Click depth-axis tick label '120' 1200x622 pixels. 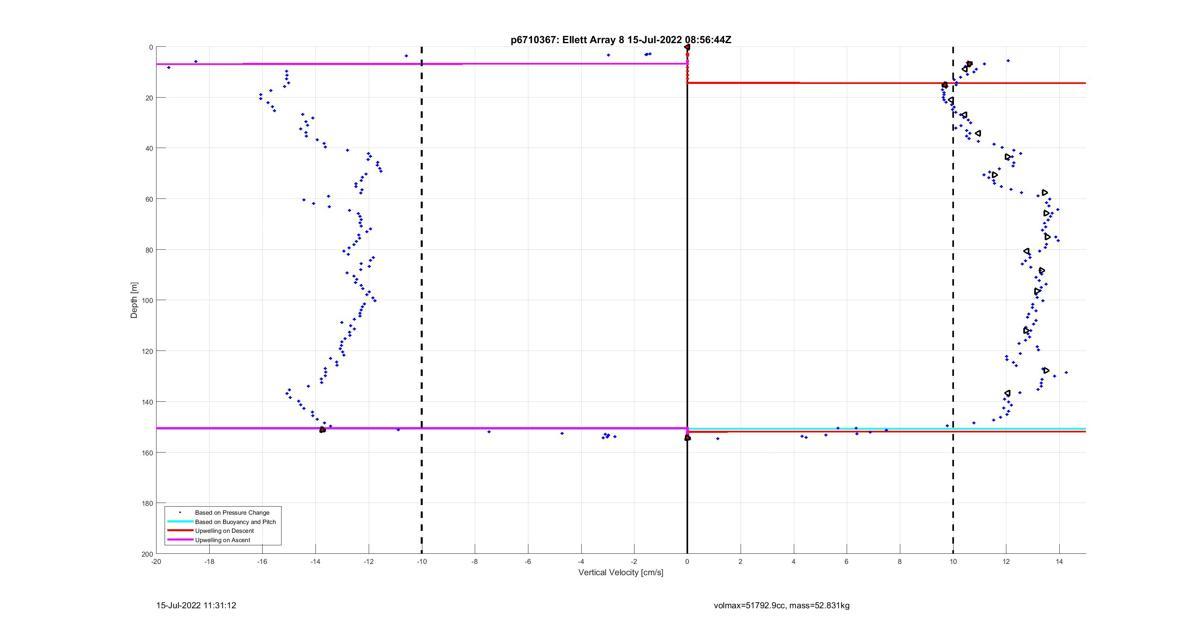(146, 351)
